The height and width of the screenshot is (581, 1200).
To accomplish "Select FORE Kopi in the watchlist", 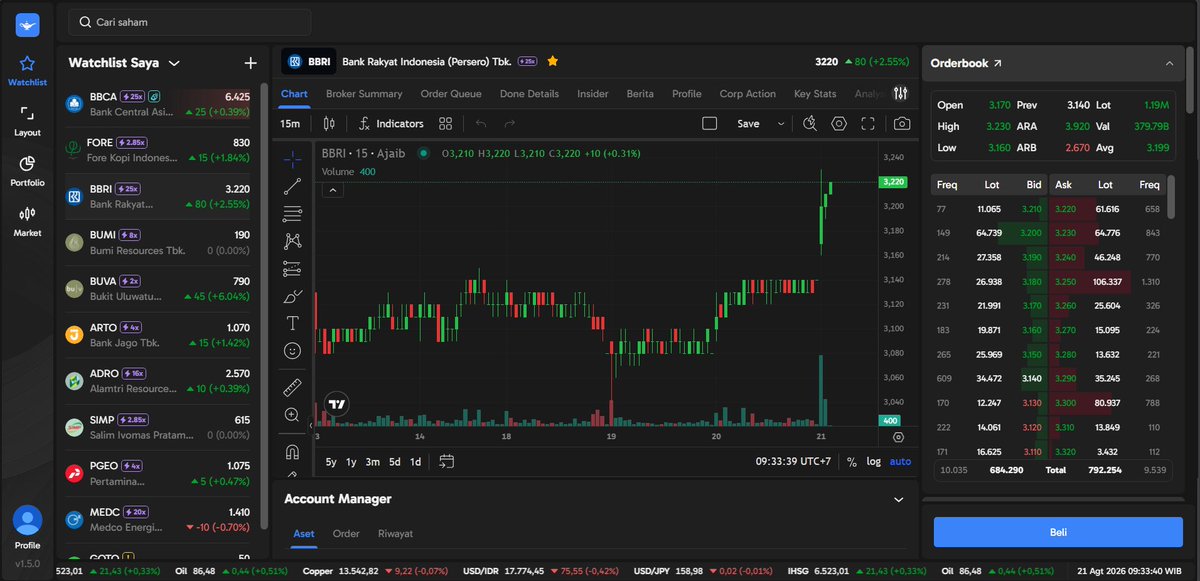I will coord(158,150).
